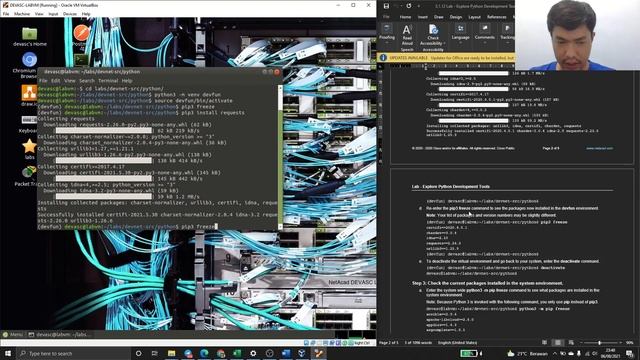Open the Windows notification center
The height and width of the screenshot is (360, 640).
(630, 353)
